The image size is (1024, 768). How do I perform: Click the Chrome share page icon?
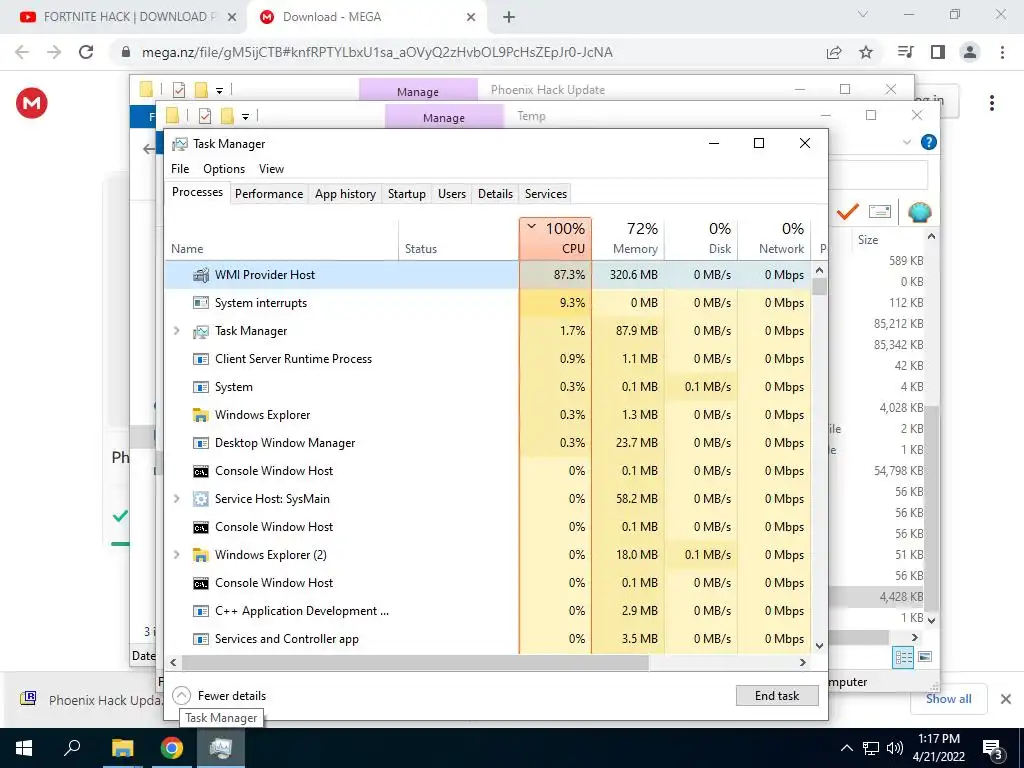pos(834,52)
